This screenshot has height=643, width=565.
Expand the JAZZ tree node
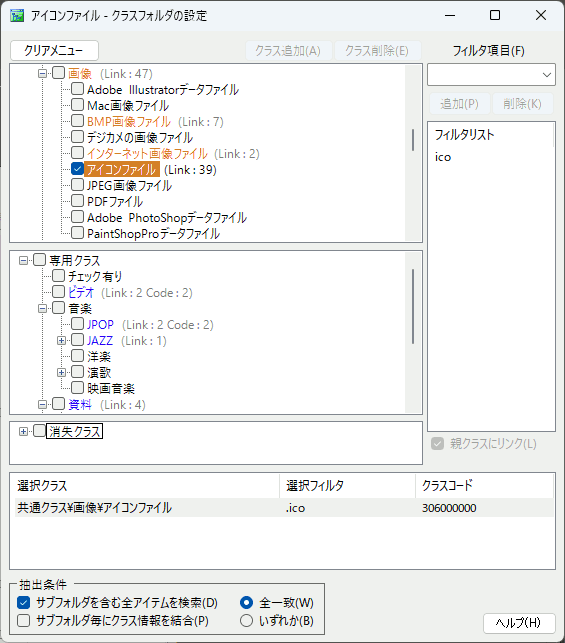[62, 340]
